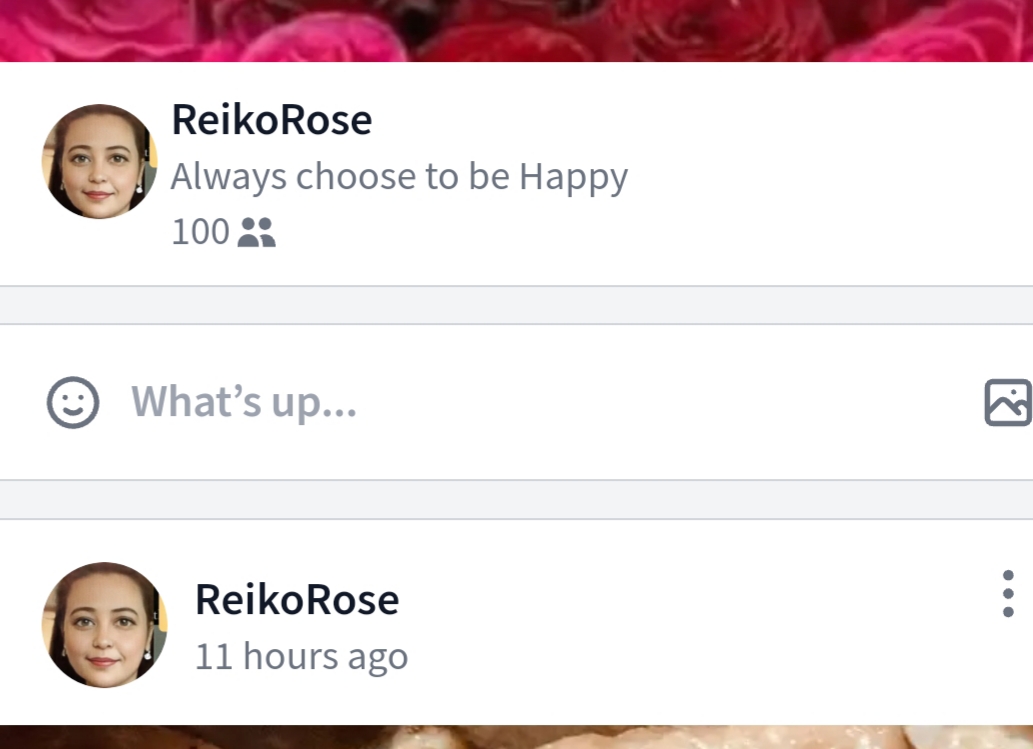Viewport: 1033px width, 749px height.
Task: Click the "11 hours ago" timestamp
Action: point(302,656)
